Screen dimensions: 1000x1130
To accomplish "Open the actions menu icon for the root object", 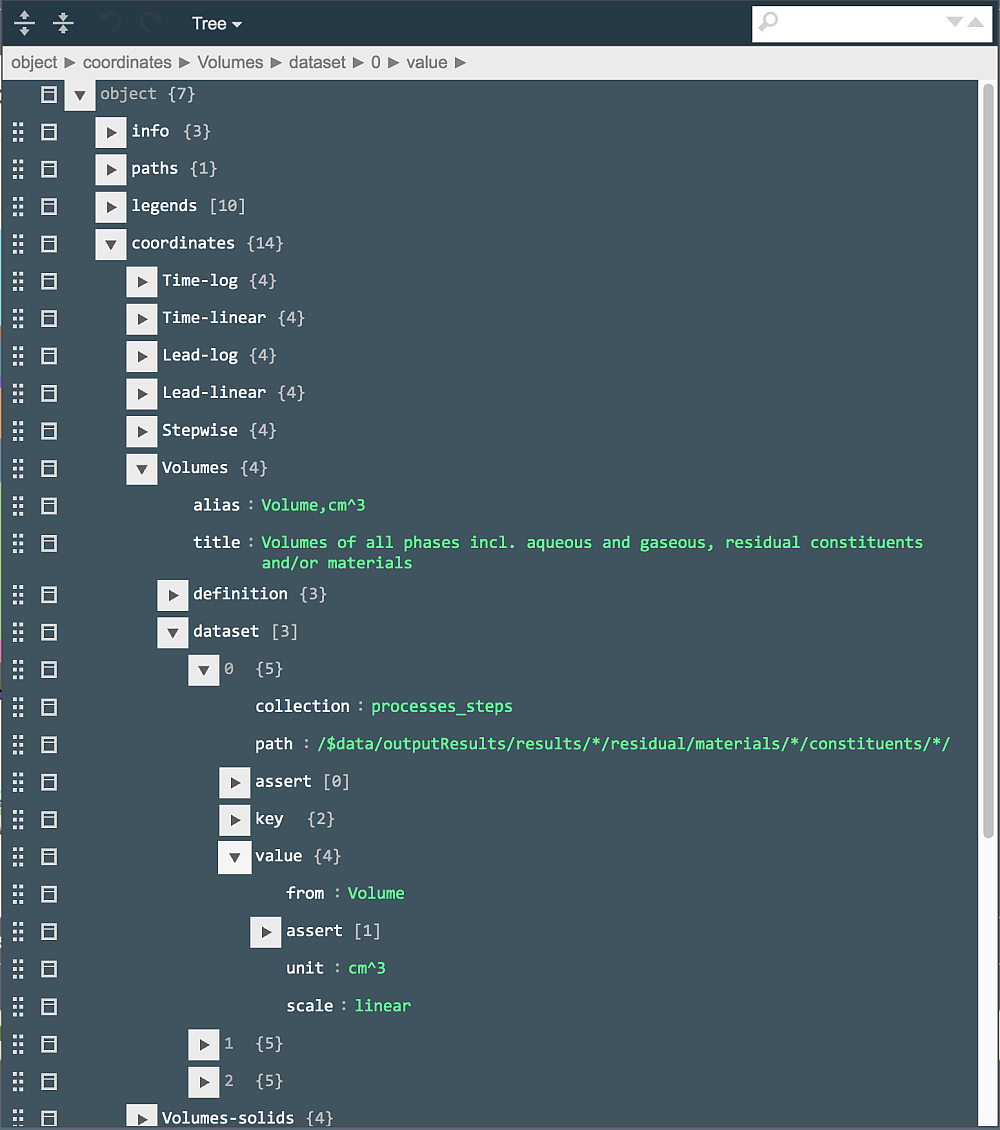I will pos(48,94).
